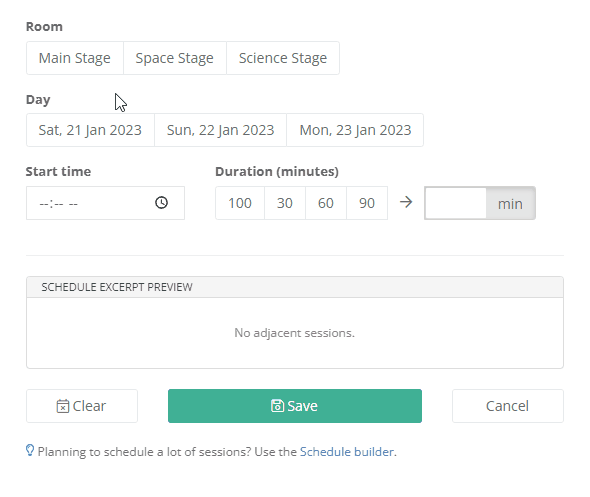Set duration to 90 minutes preset
590x497 pixels.
(367, 203)
